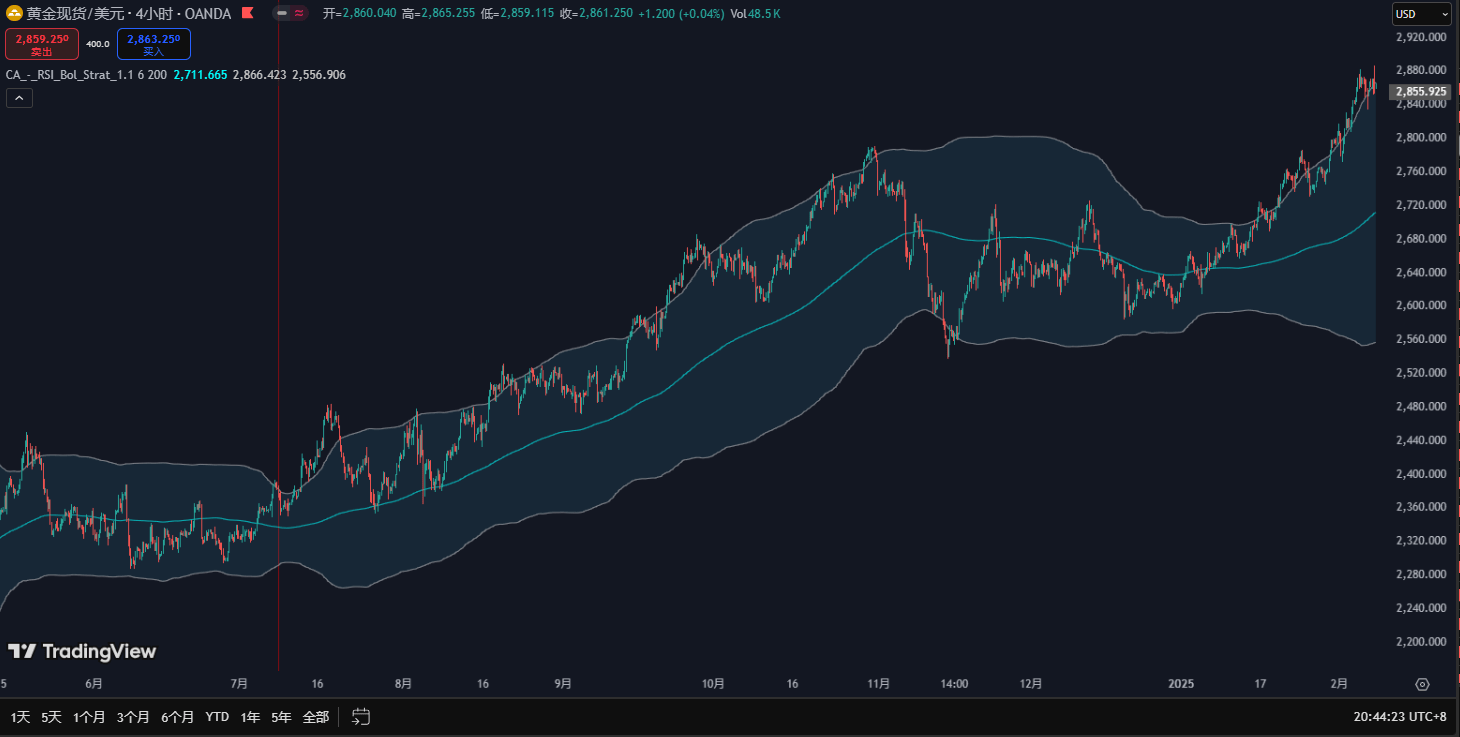Click the 2,556.906 indicator value
The image size is (1460, 737).
(x=319, y=75)
